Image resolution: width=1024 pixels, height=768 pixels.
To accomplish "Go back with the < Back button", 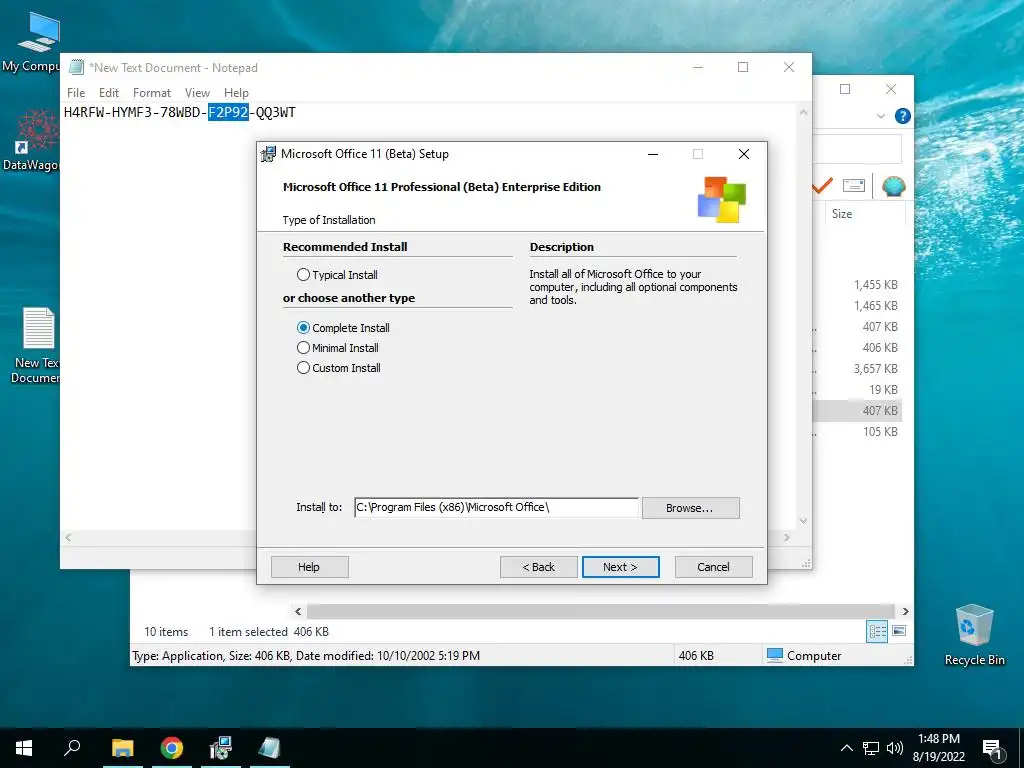I will click(539, 567).
